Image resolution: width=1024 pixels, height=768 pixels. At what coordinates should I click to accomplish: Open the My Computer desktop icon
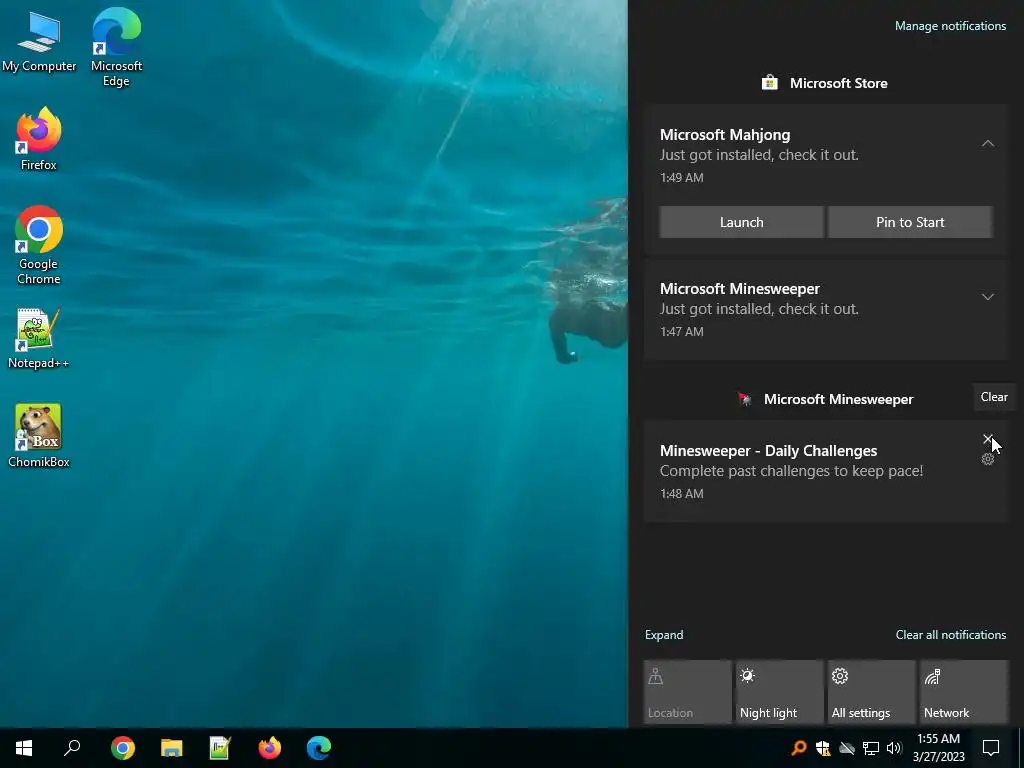pos(39,42)
